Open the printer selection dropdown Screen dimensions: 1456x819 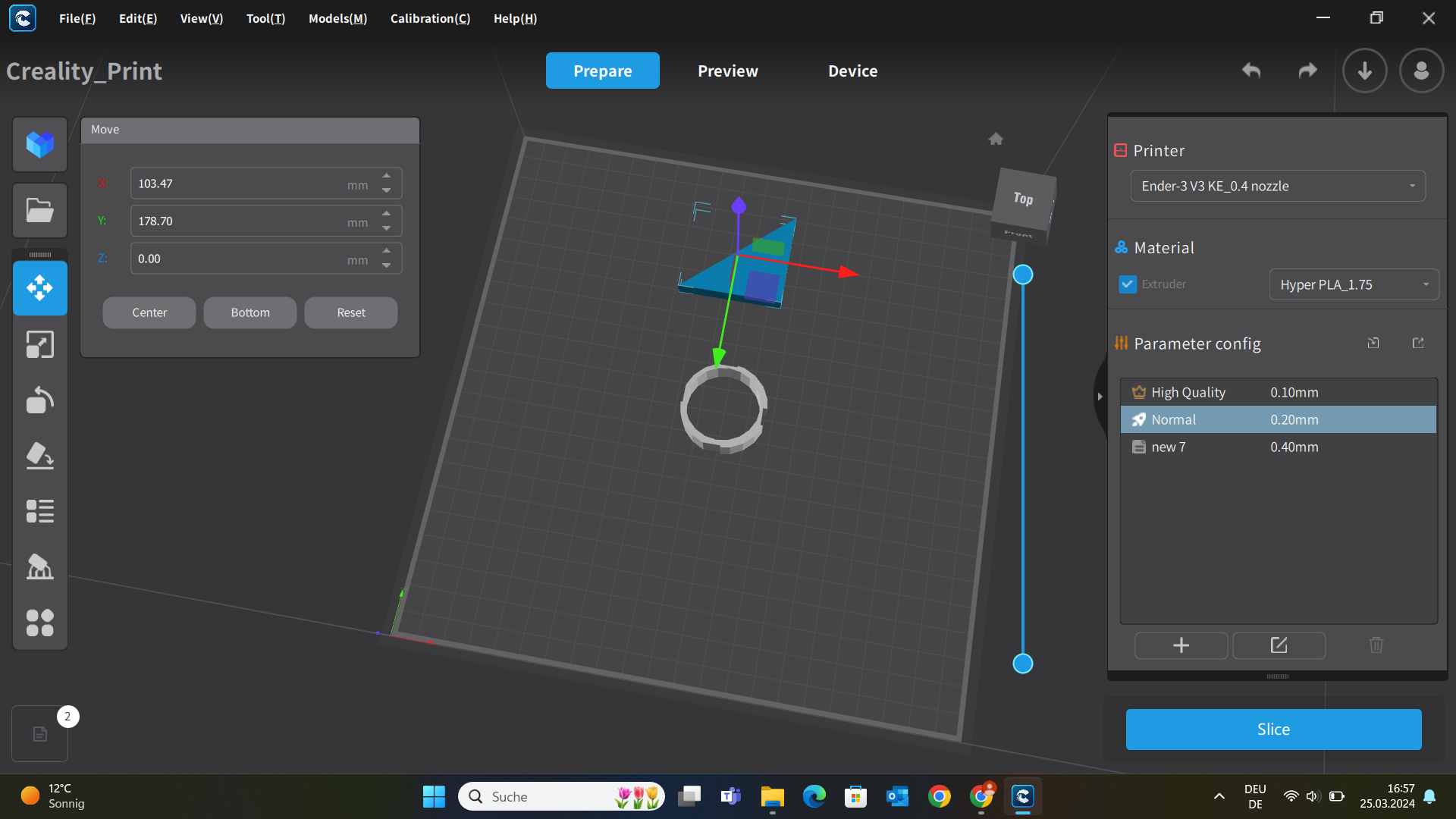coord(1278,186)
